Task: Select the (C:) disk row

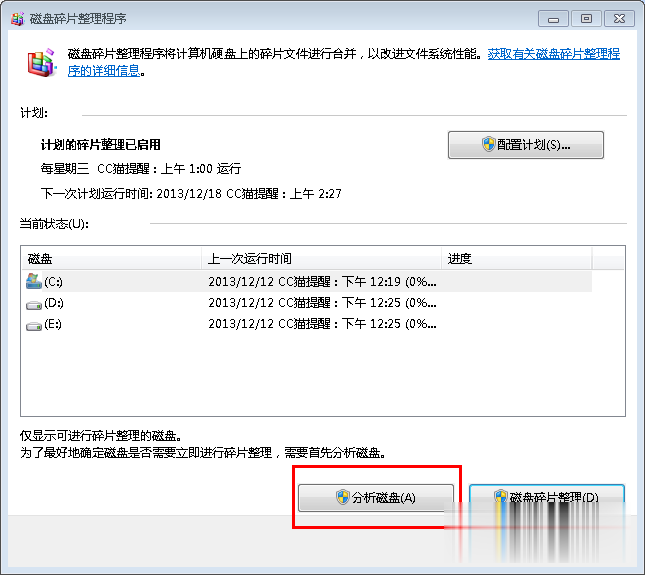Action: click(309, 281)
